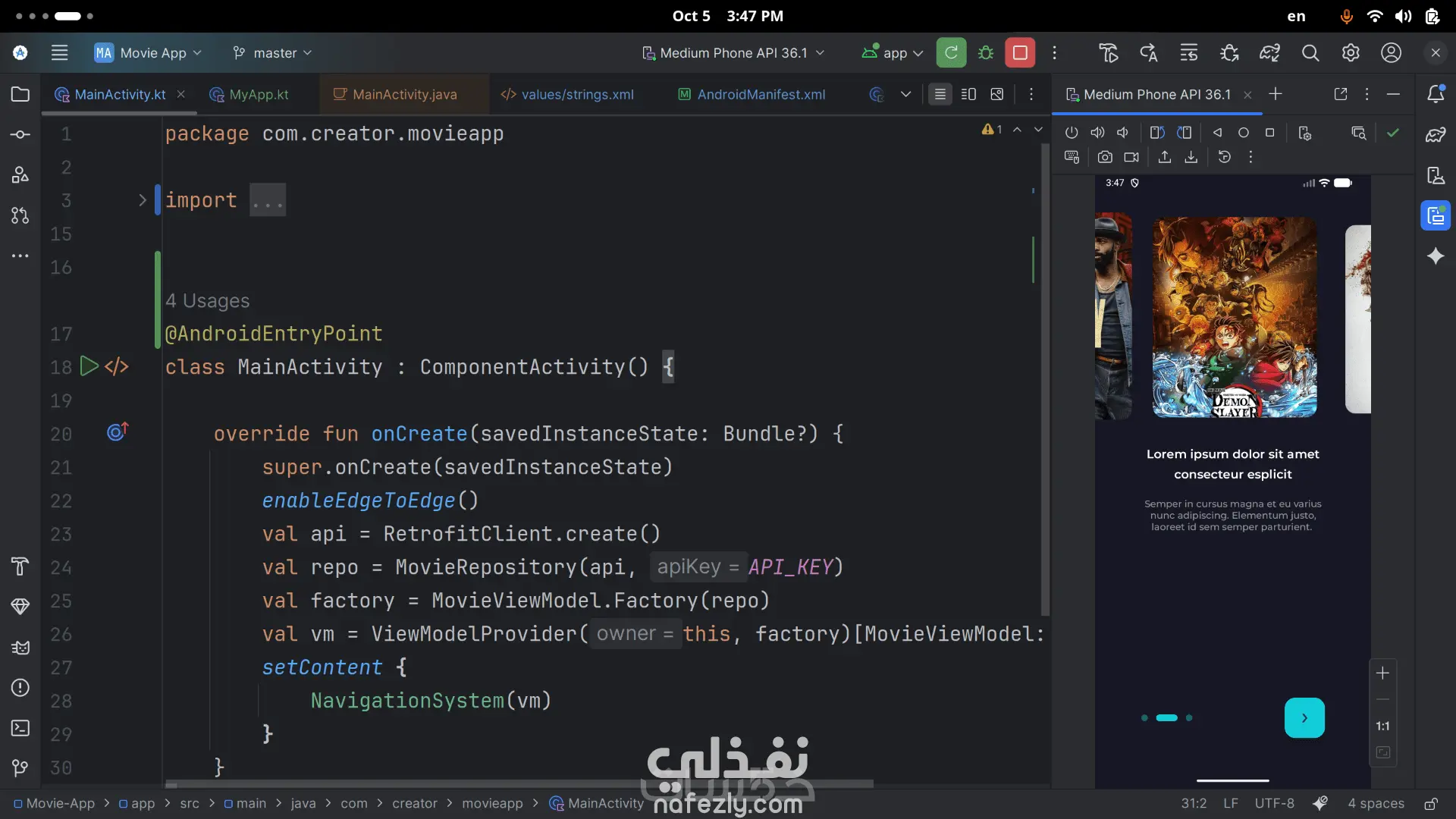Start screen recording of the emulator
This screenshot has width=1456, height=819.
point(1131,157)
